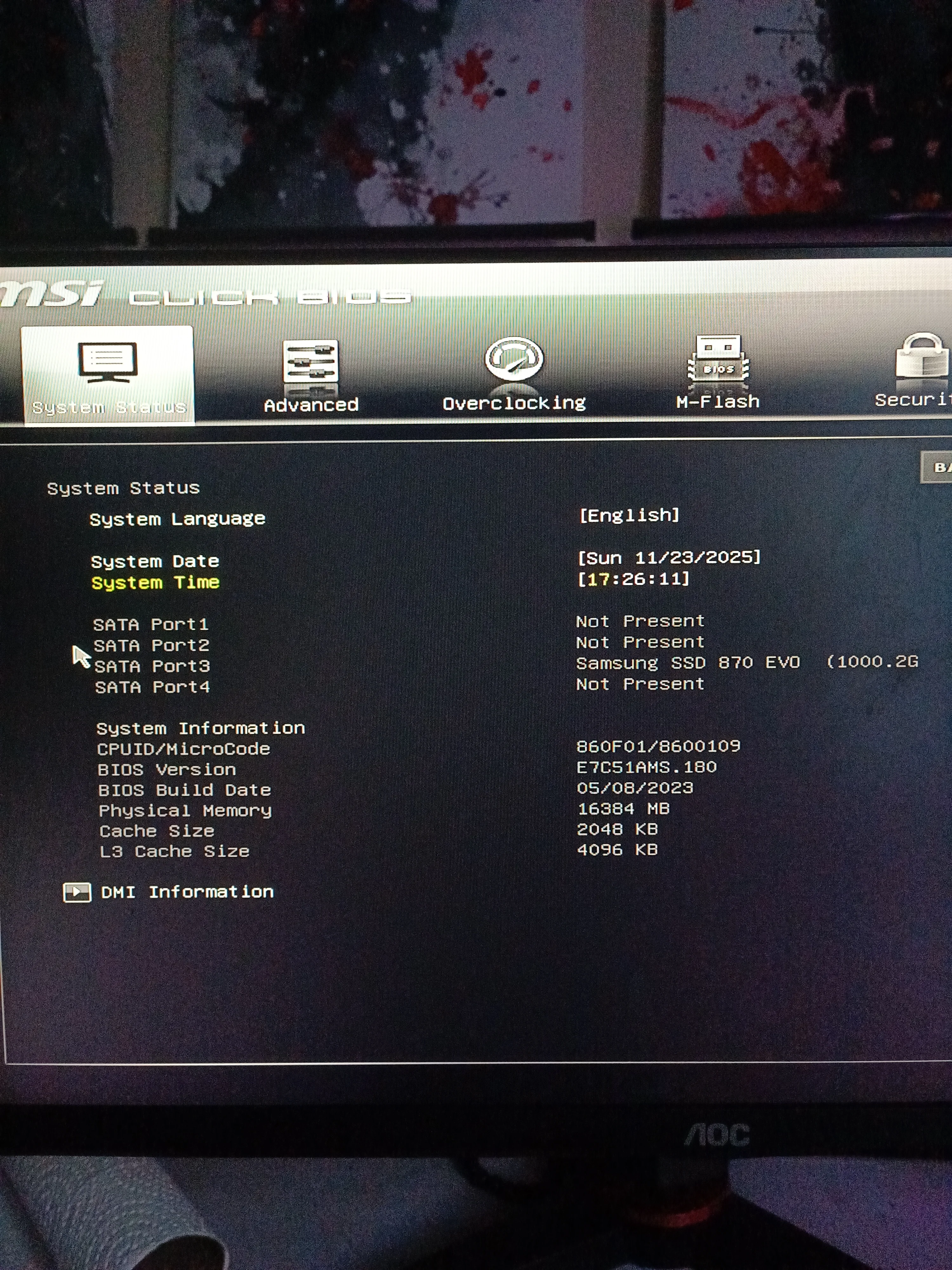Click the Samsung SSD 870 EVO entry
952x1270 pixels.
pos(687,663)
